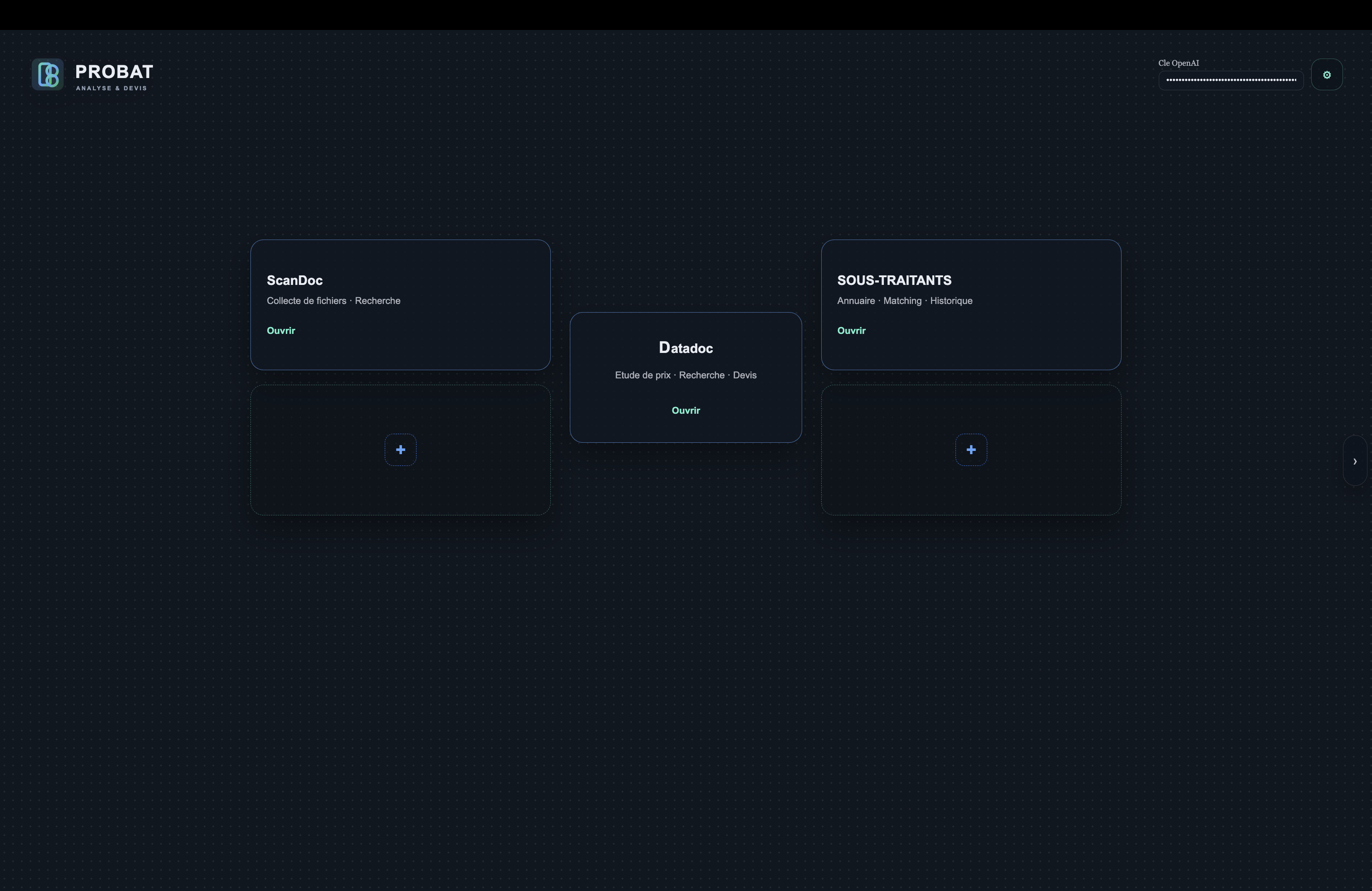Select the SOUS-TRAITANTS card title

(x=894, y=281)
